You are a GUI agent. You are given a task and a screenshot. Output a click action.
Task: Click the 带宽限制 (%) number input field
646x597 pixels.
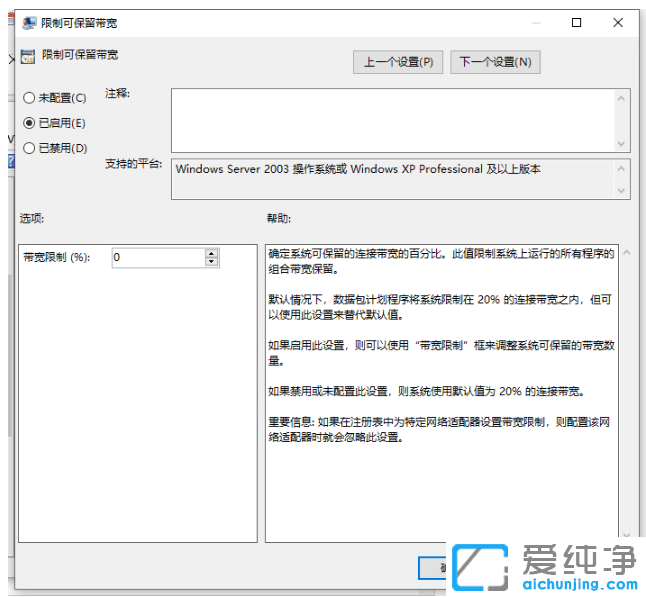[x=157, y=258]
